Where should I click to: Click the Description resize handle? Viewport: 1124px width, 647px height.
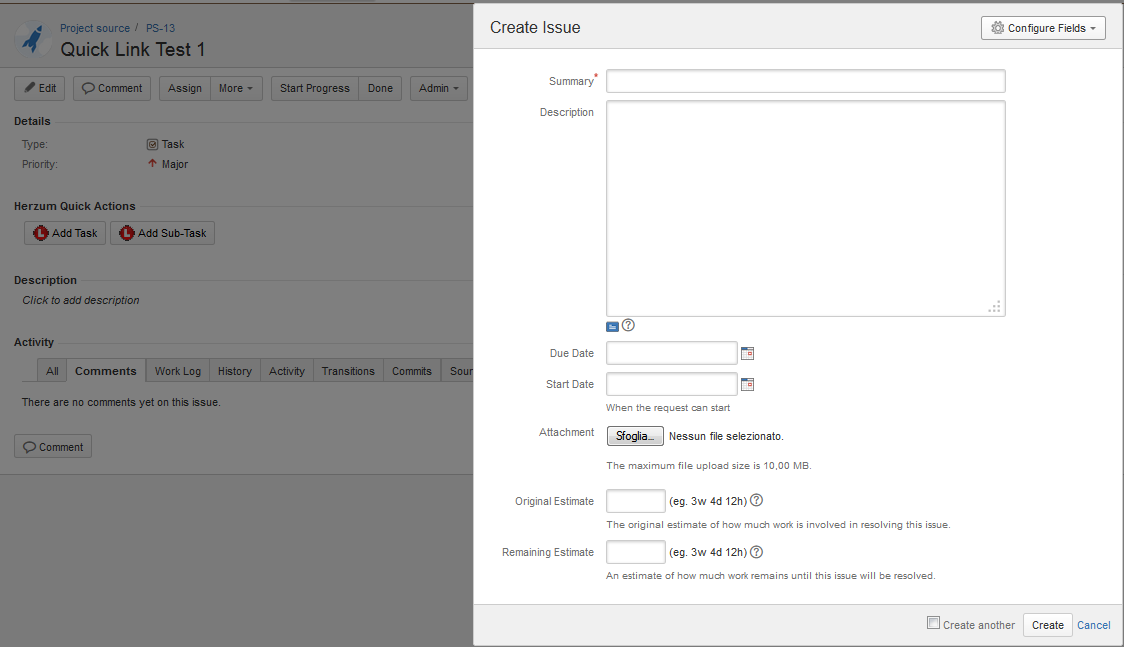(995, 307)
